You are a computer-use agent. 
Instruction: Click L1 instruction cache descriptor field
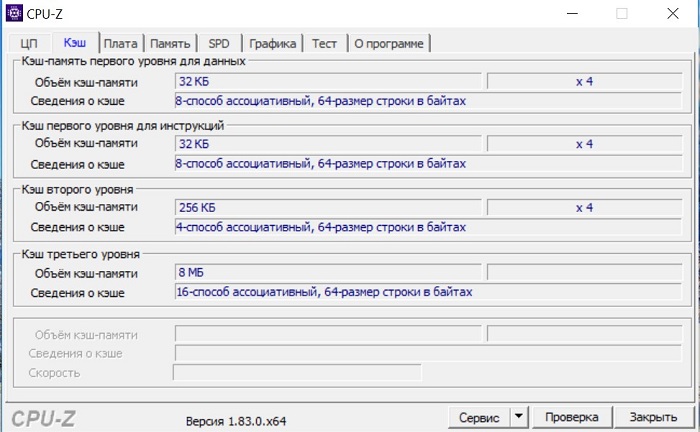coord(428,164)
